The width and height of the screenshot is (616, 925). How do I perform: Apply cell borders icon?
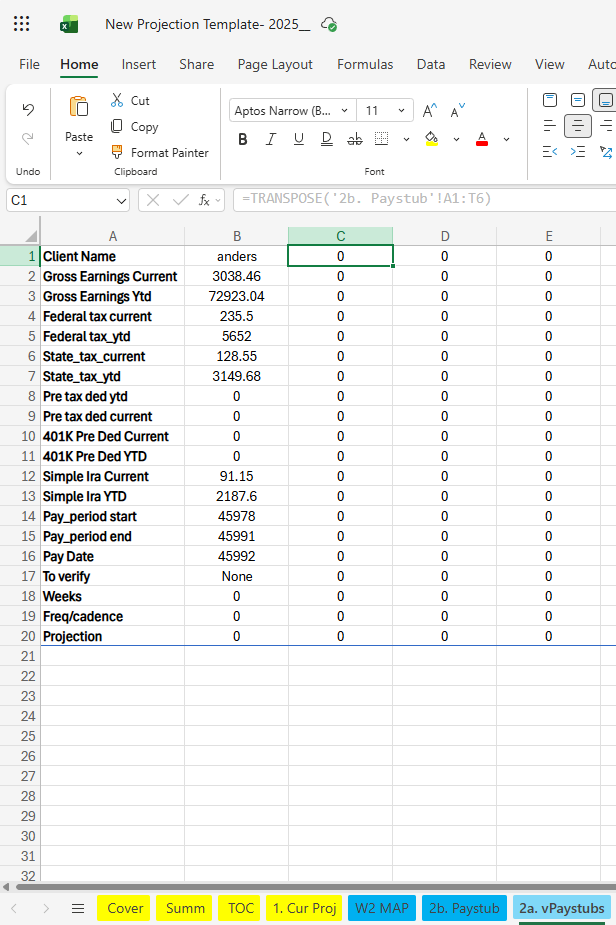(382, 139)
